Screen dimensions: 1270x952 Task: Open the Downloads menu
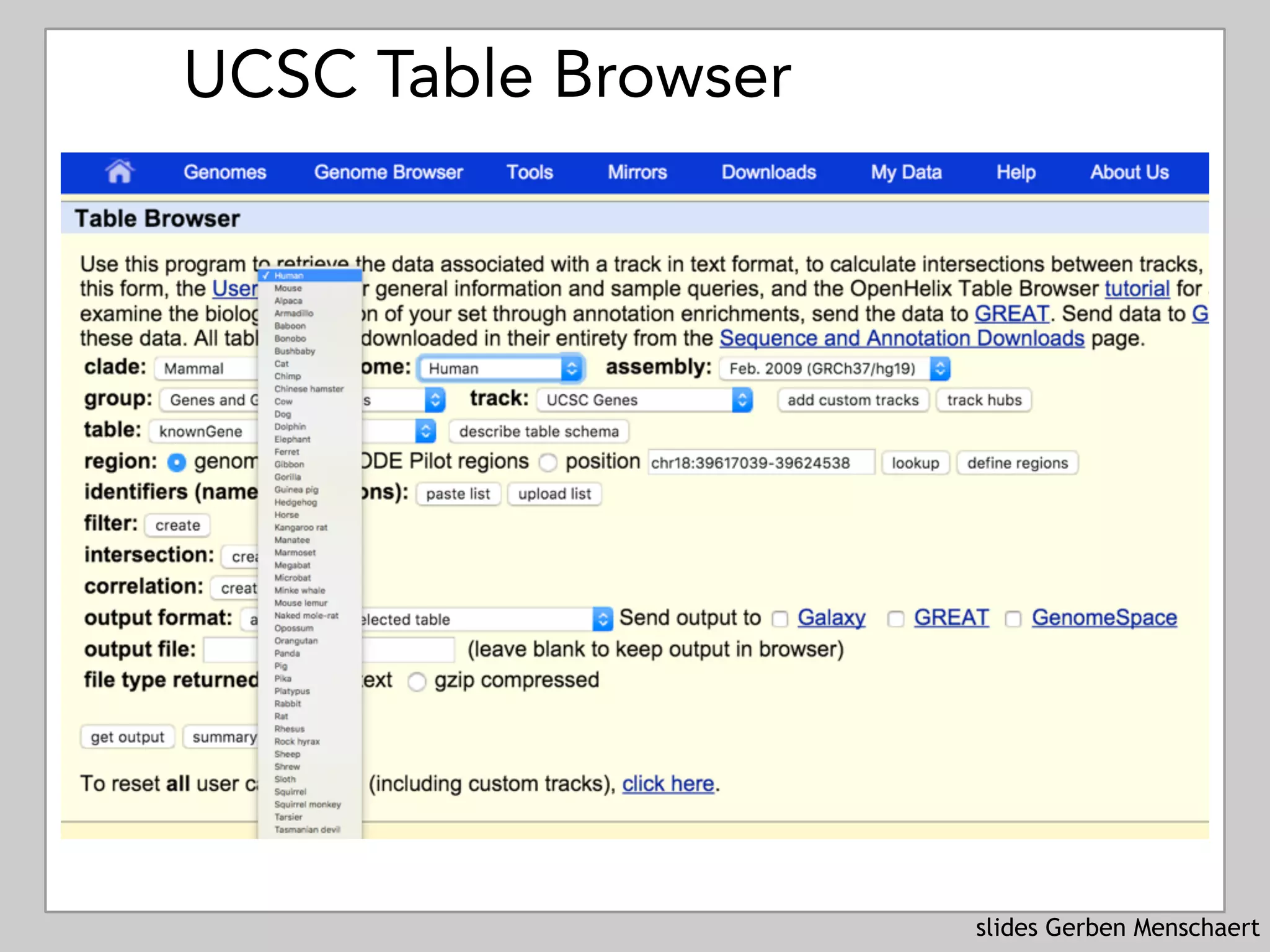pos(768,172)
